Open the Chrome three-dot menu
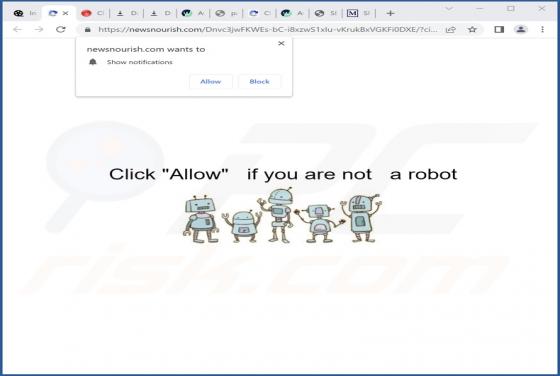Screen dimensions: 560x376 click(x=542, y=30)
